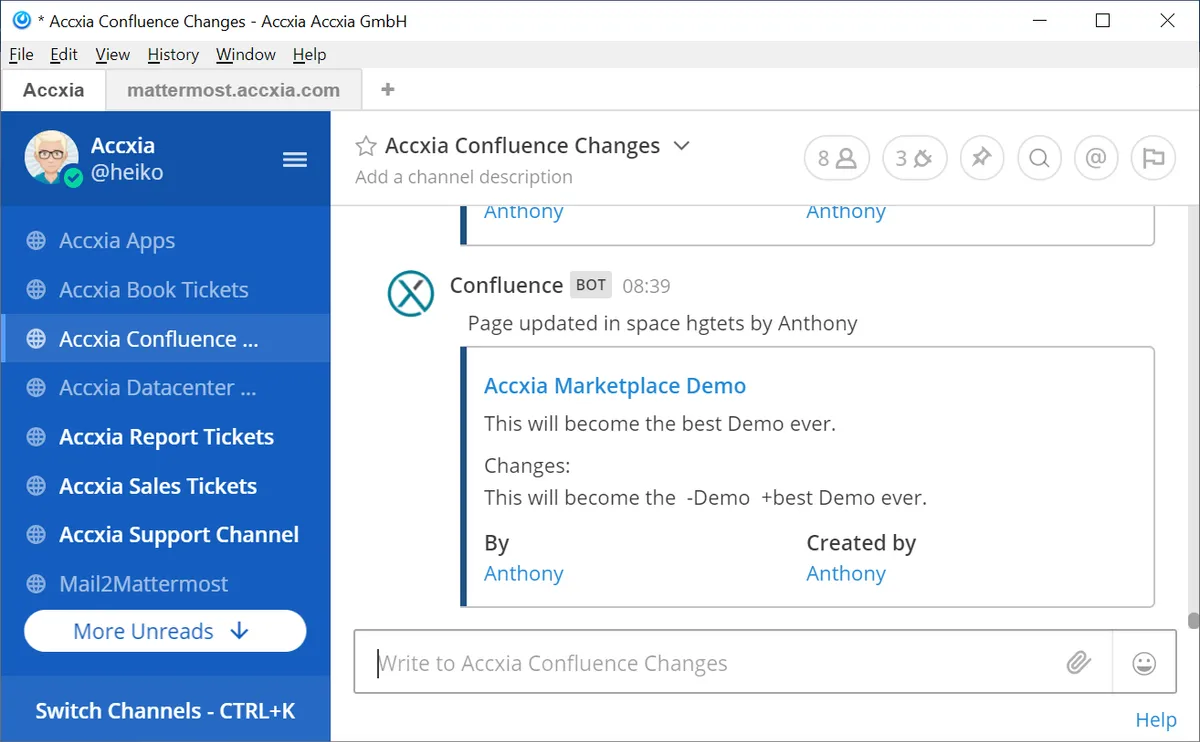Viewport: 1200px width, 742px height.
Task: Select the Accxia Confluence channel in sidebar
Action: click(165, 339)
